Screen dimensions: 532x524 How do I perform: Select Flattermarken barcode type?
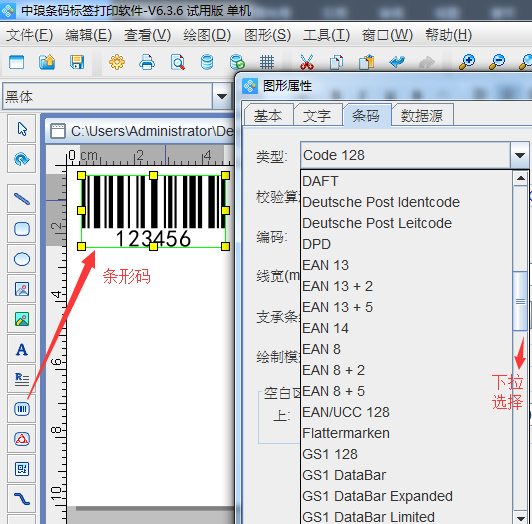407,434
